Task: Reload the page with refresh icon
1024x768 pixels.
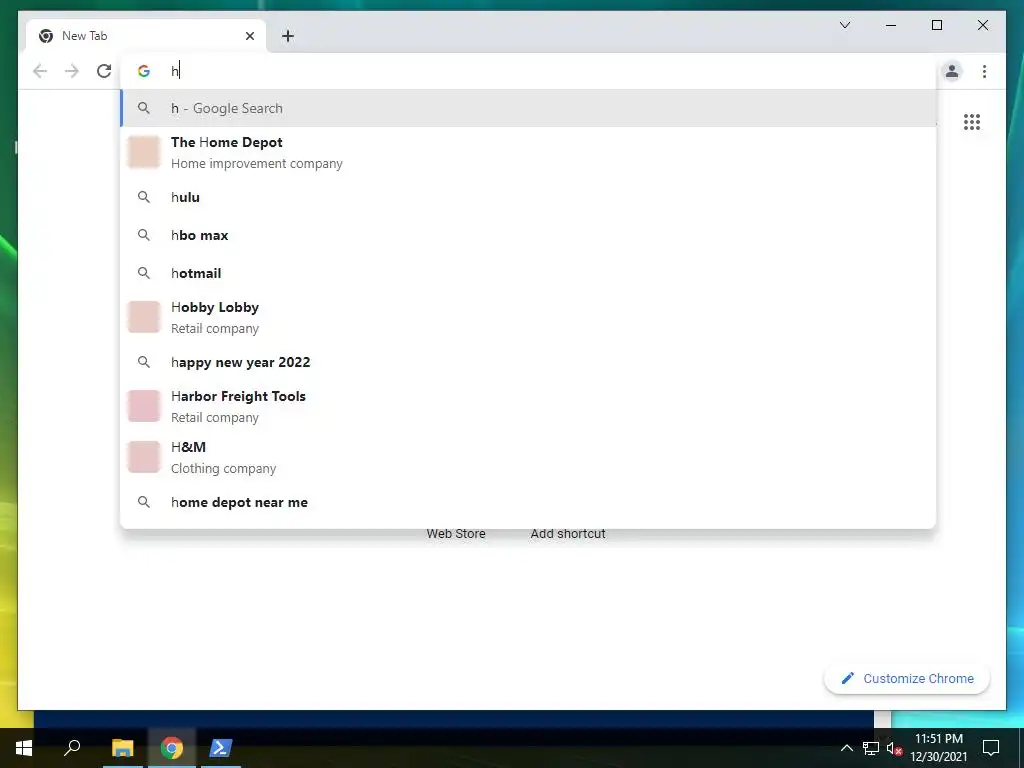Action: coord(104,71)
